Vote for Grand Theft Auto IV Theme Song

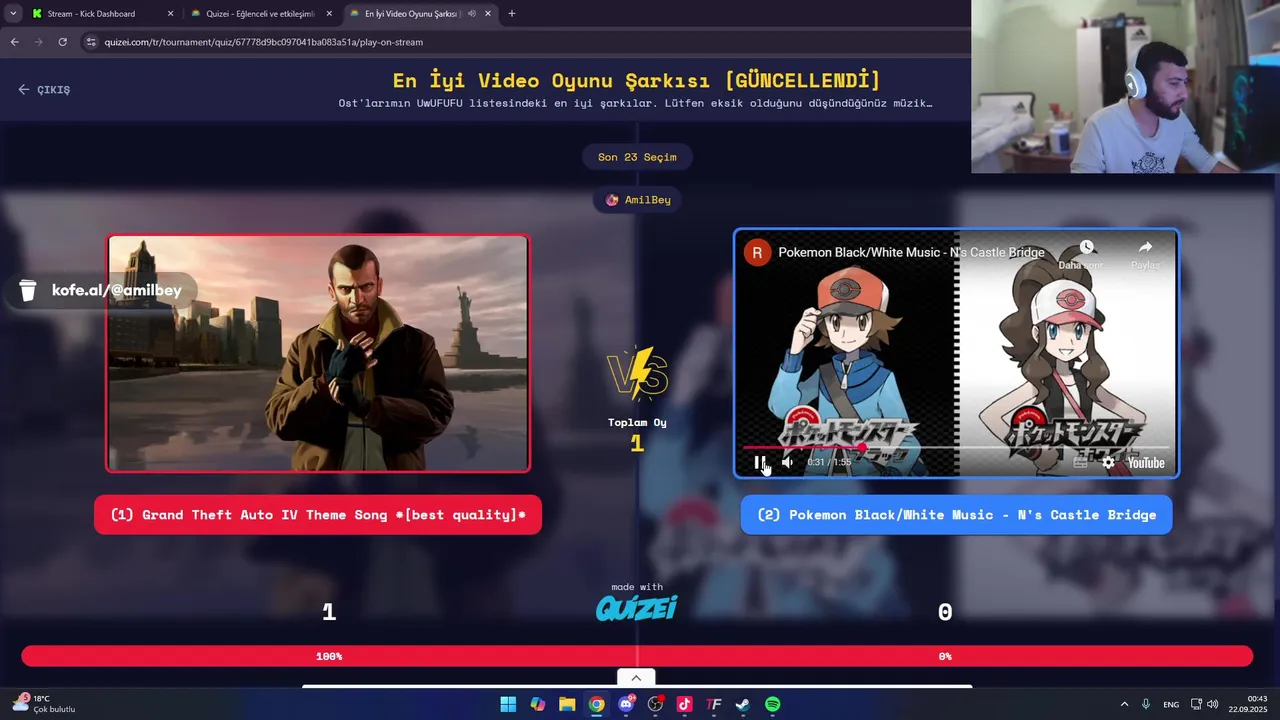tap(318, 515)
